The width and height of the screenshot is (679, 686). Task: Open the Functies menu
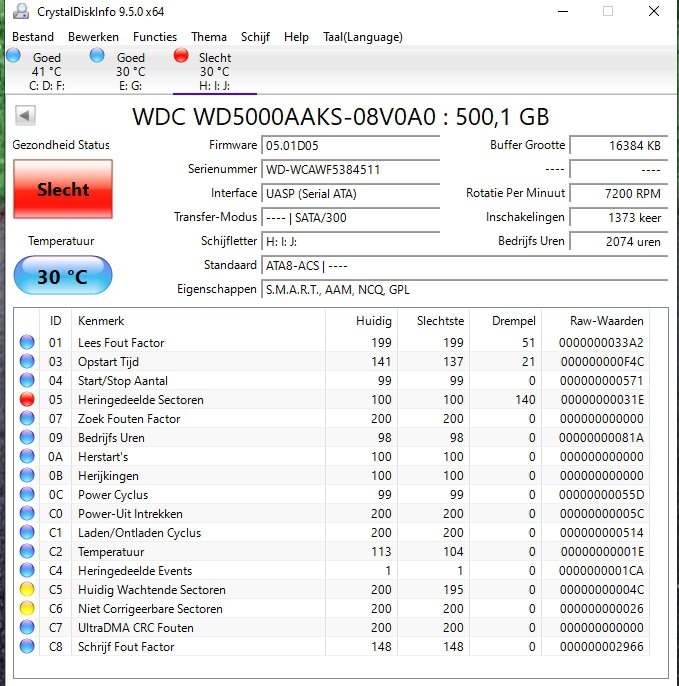pos(155,37)
